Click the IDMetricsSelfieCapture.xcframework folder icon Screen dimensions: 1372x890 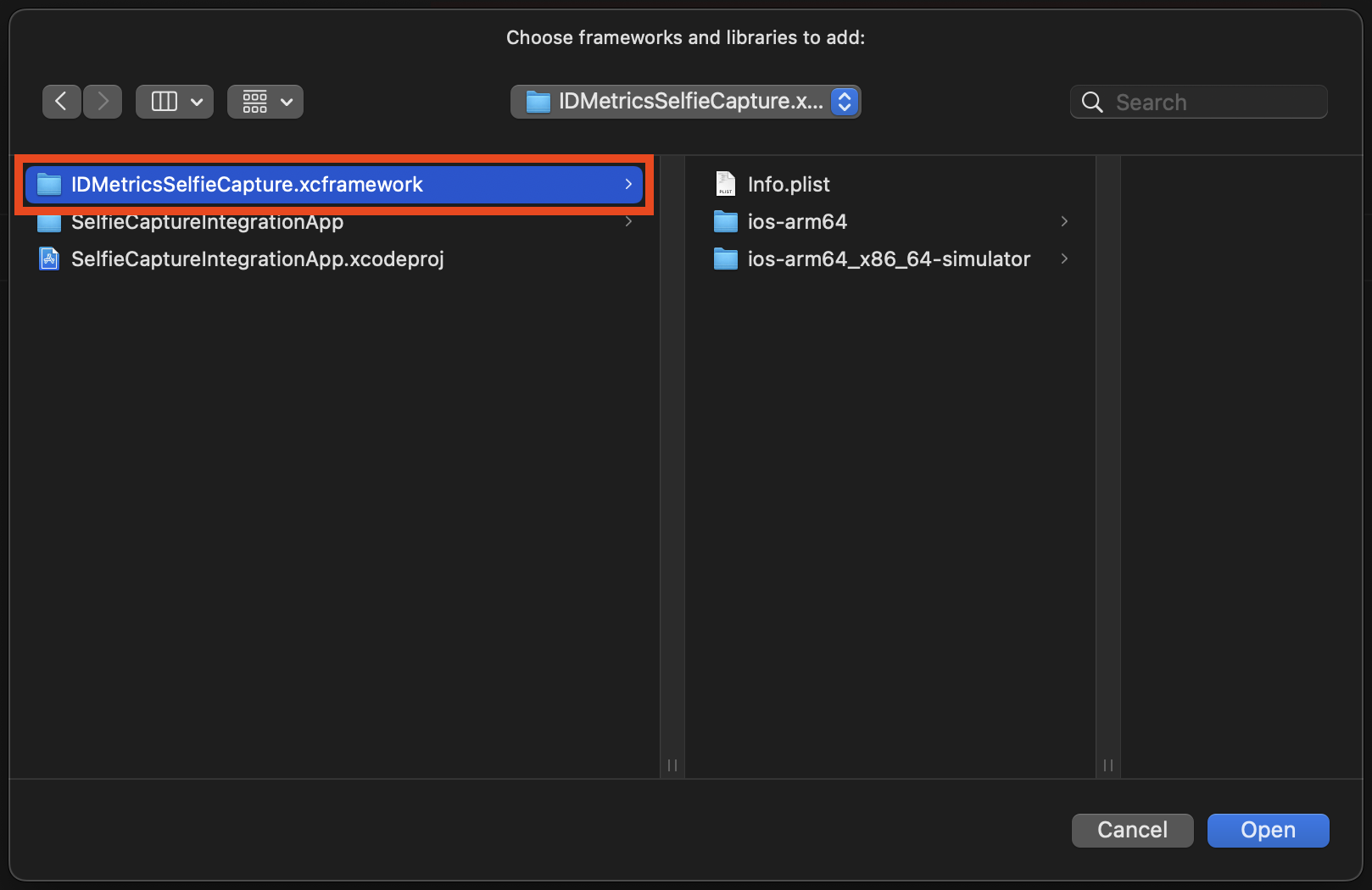[x=50, y=184]
